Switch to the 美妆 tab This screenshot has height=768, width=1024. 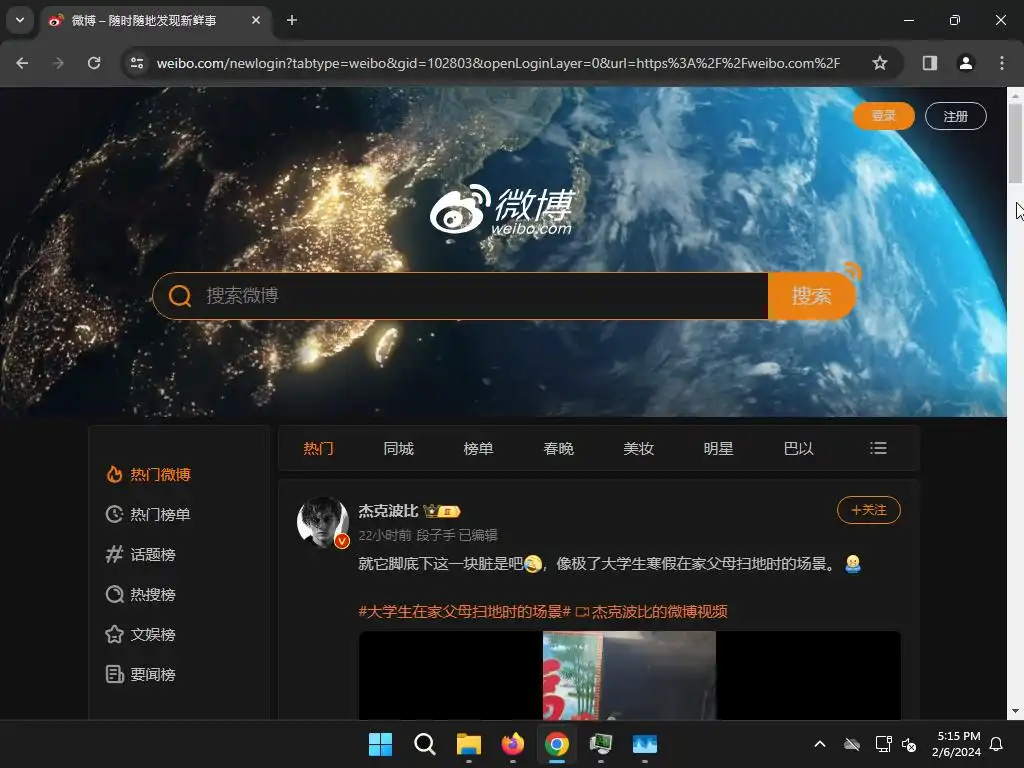point(639,449)
